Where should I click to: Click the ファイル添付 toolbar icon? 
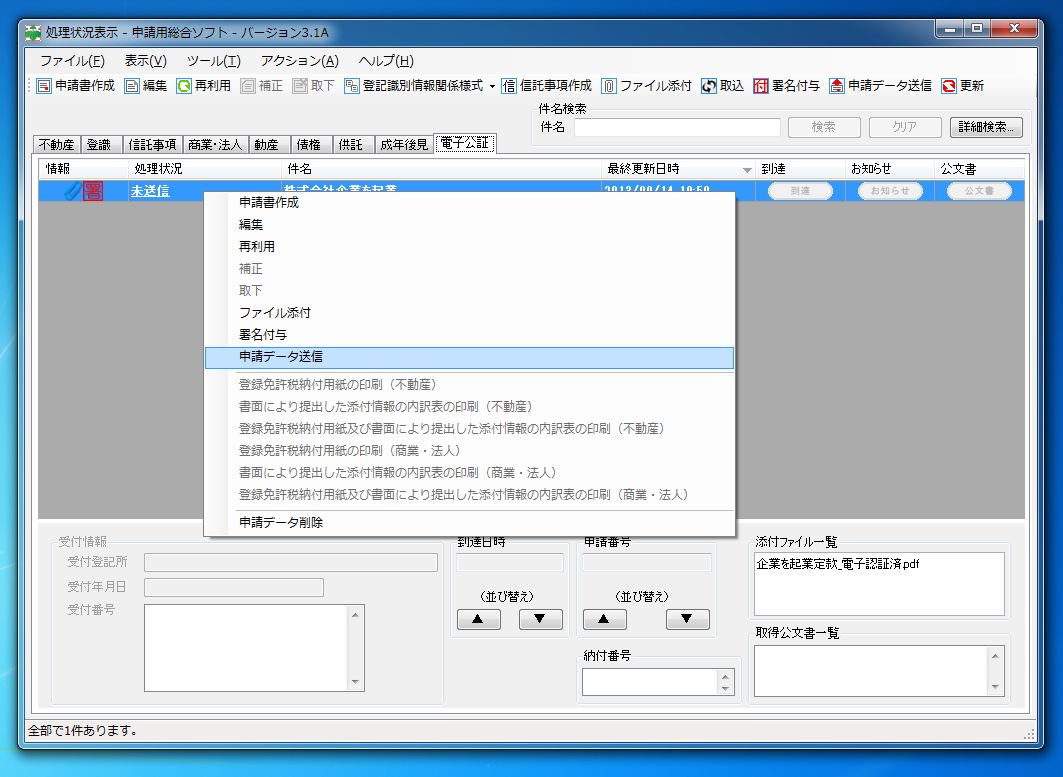tap(609, 86)
